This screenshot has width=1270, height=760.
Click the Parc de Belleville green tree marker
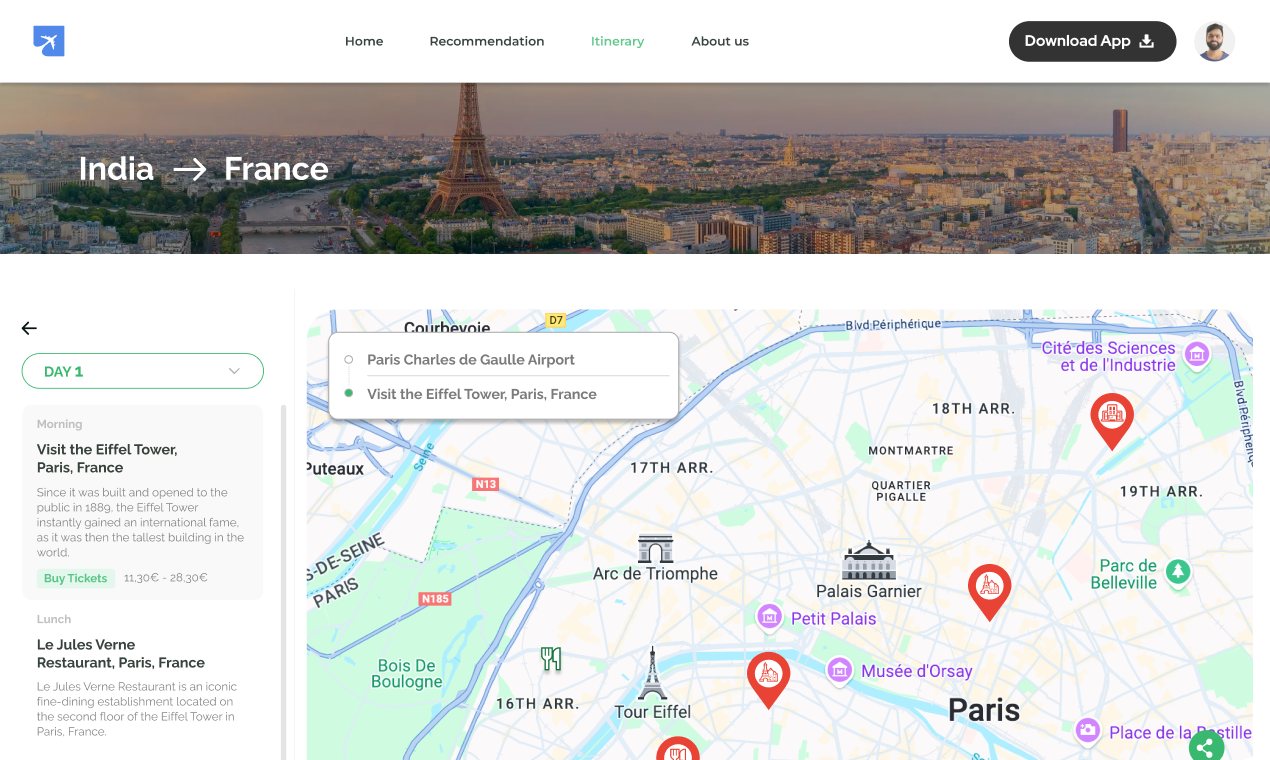click(1179, 572)
